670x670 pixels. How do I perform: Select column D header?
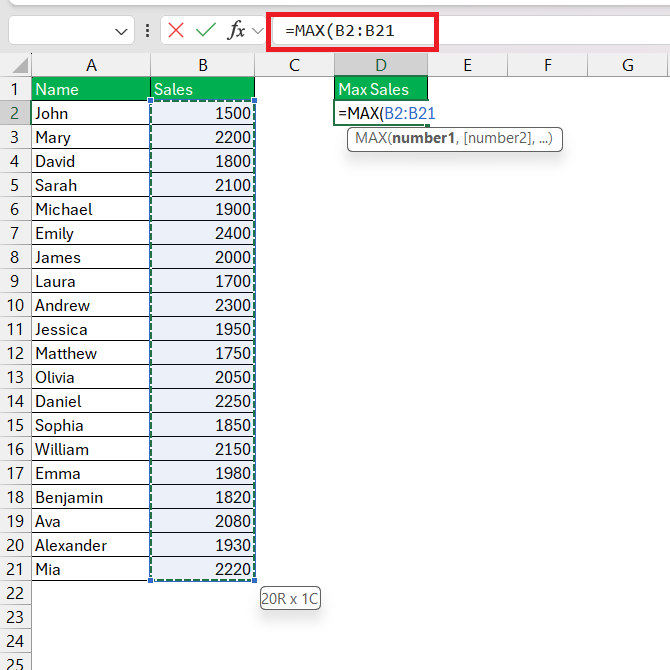[381, 65]
